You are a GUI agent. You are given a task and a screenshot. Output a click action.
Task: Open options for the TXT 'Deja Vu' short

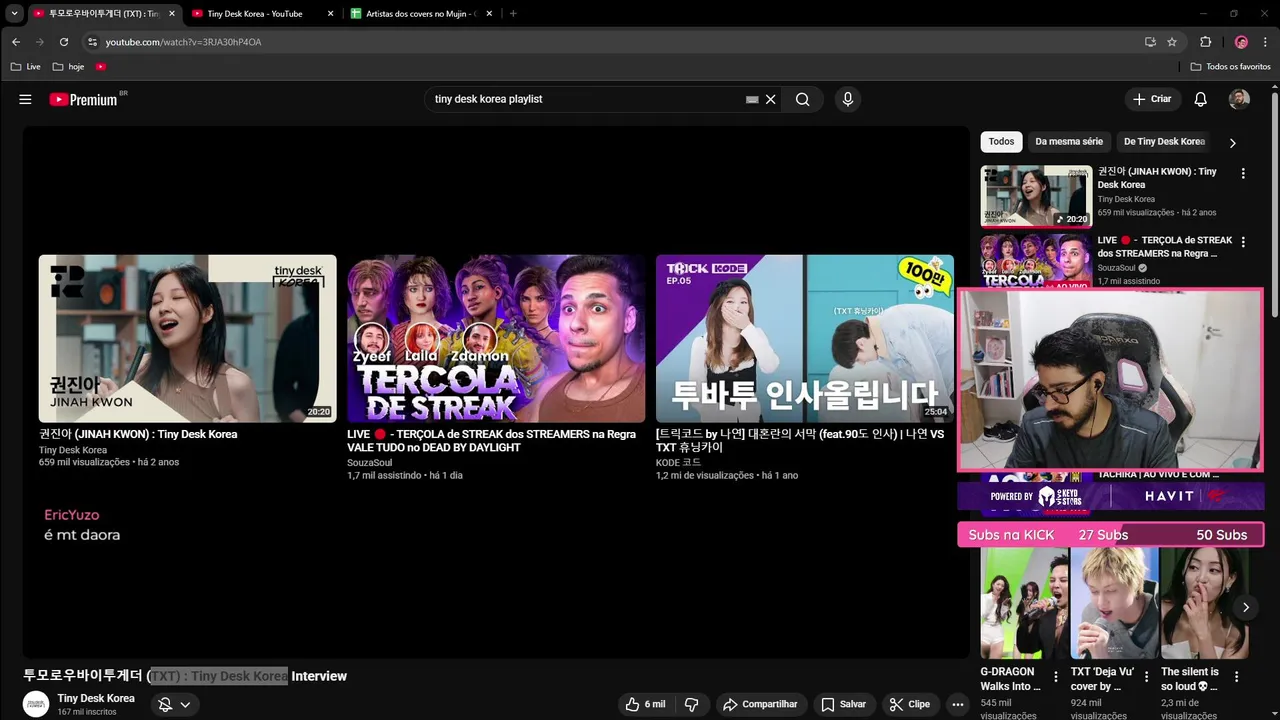click(x=1146, y=677)
